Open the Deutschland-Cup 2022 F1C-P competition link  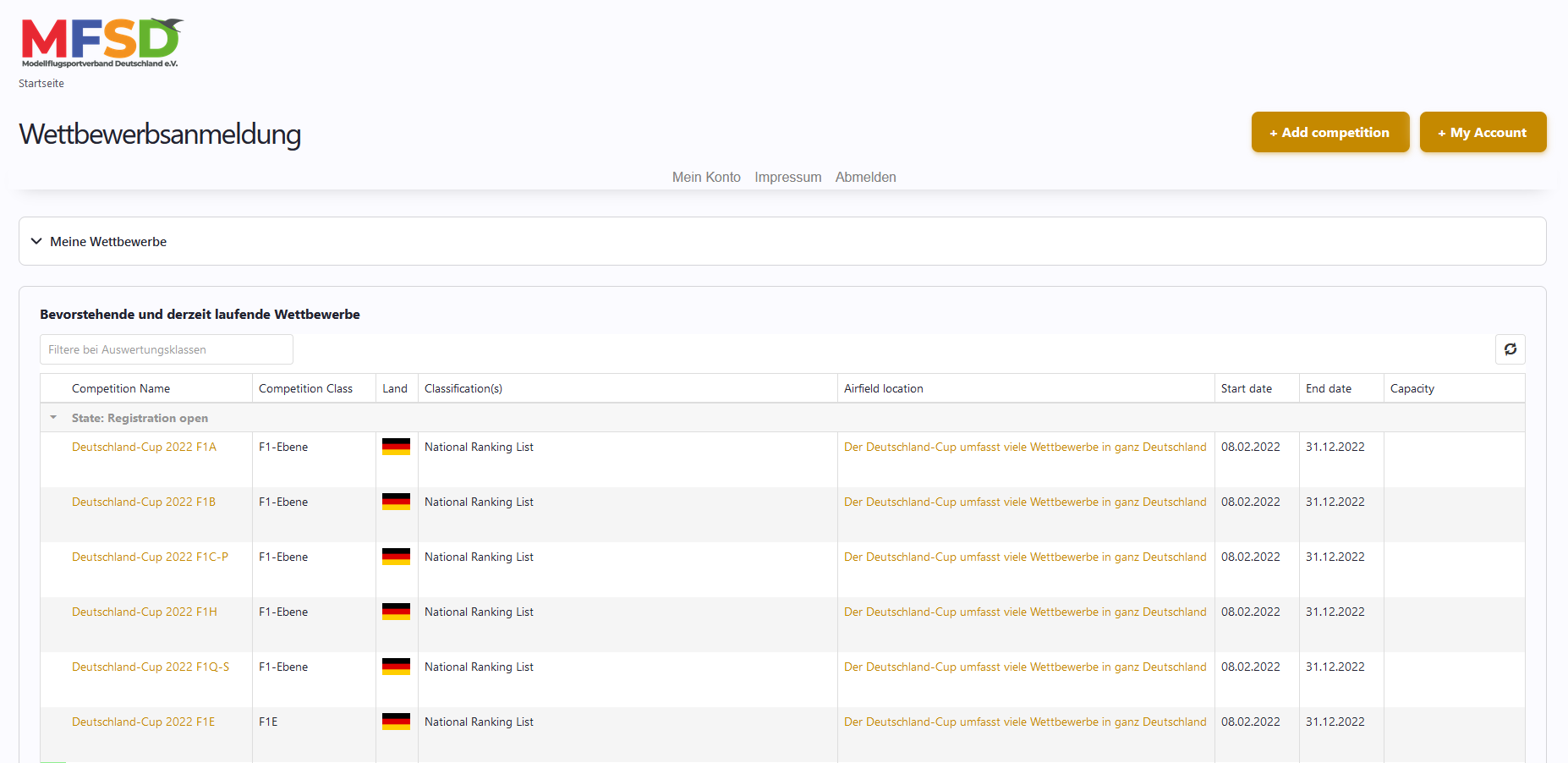[150, 557]
